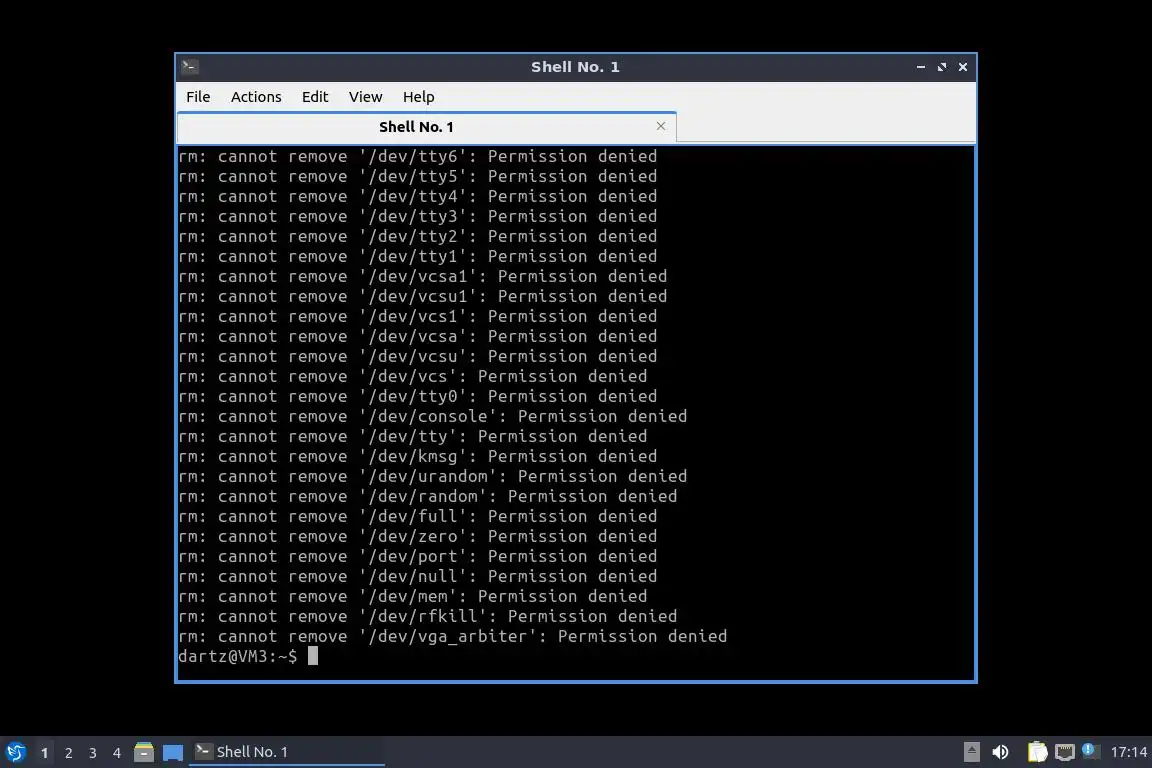Focus Shell No. 1 taskbar entry
1152x768 pixels.
pos(287,752)
